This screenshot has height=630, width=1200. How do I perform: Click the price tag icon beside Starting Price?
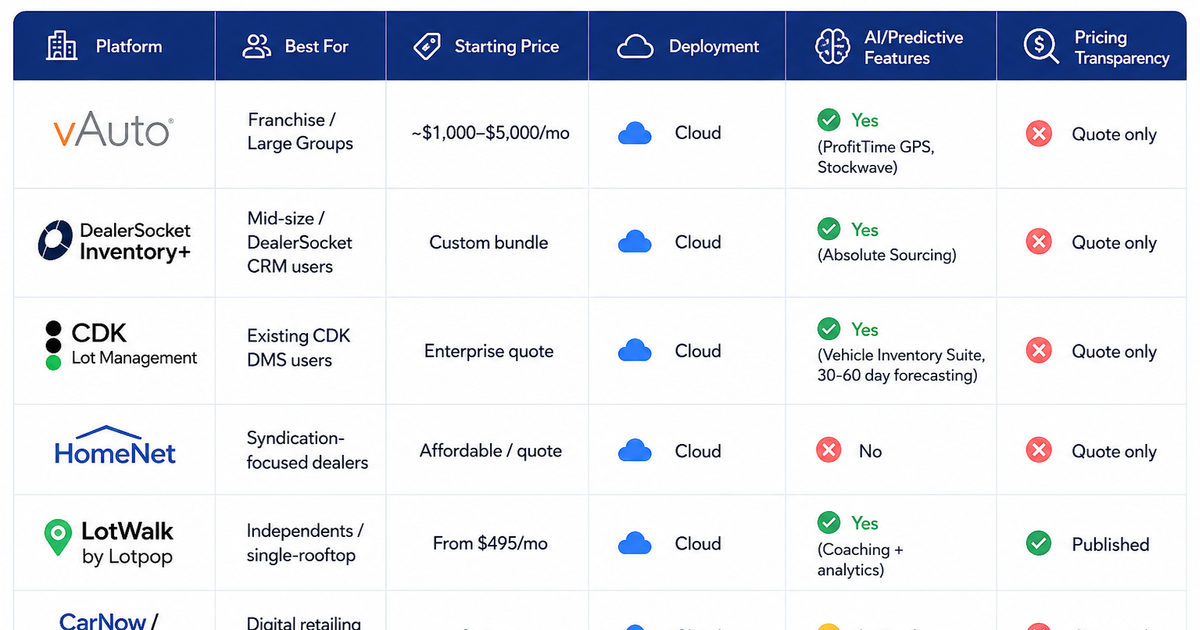coord(427,46)
